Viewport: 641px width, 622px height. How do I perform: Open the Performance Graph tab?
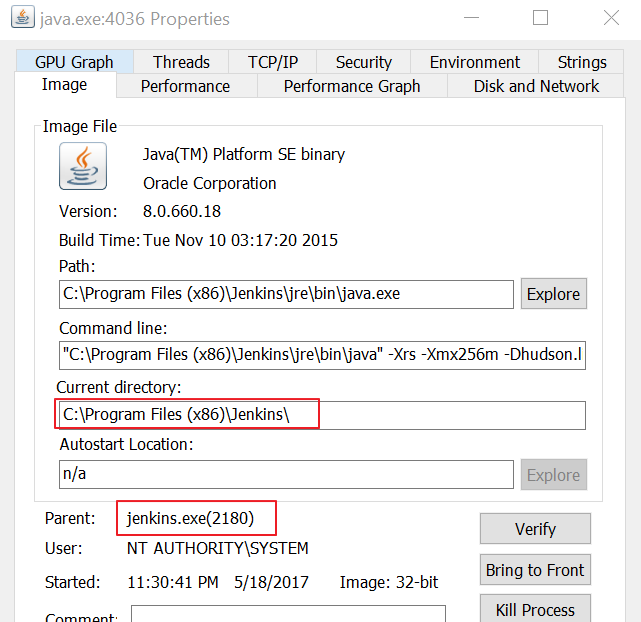tap(352, 86)
